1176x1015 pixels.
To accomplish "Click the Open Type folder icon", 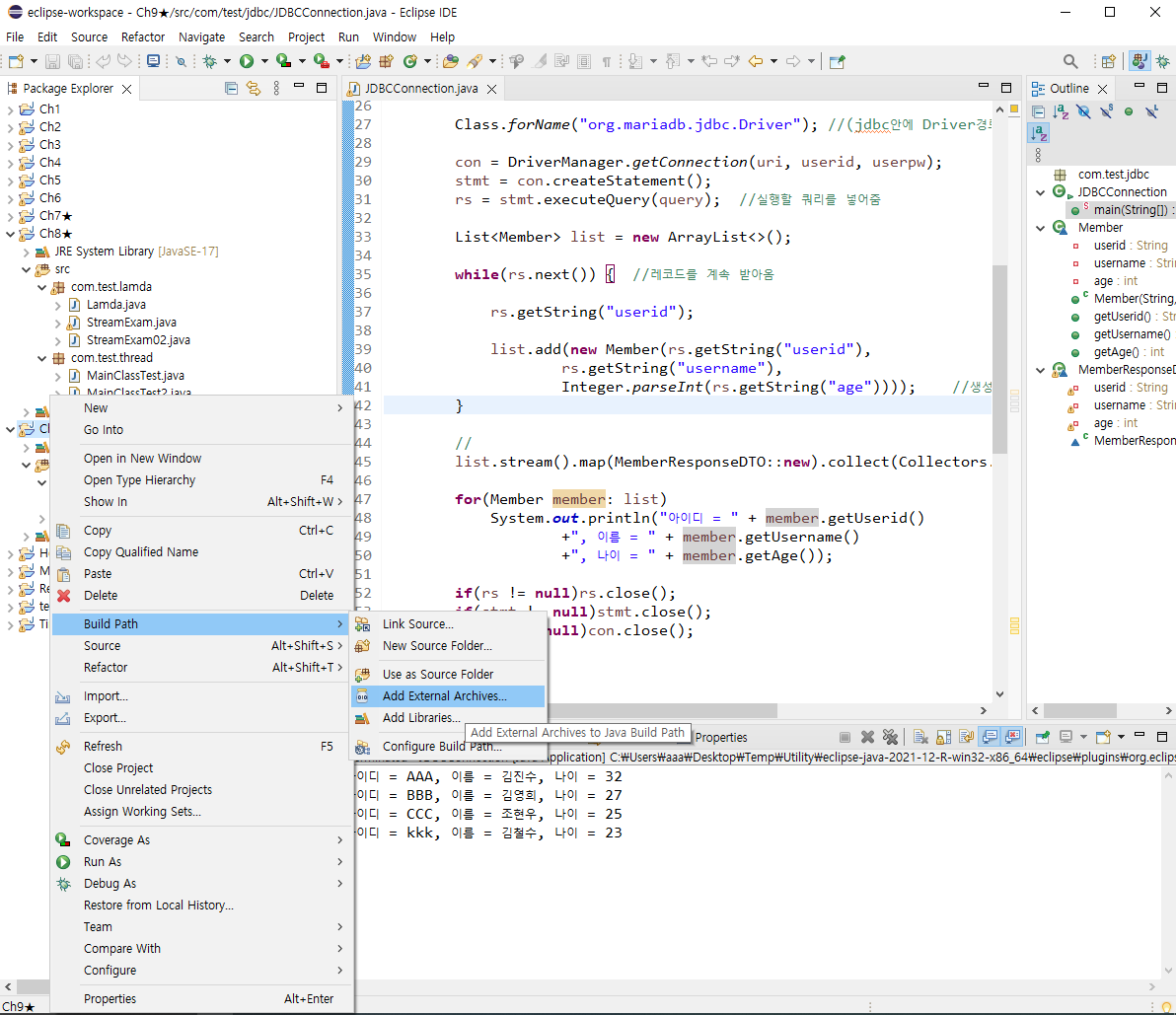I will click(451, 61).
